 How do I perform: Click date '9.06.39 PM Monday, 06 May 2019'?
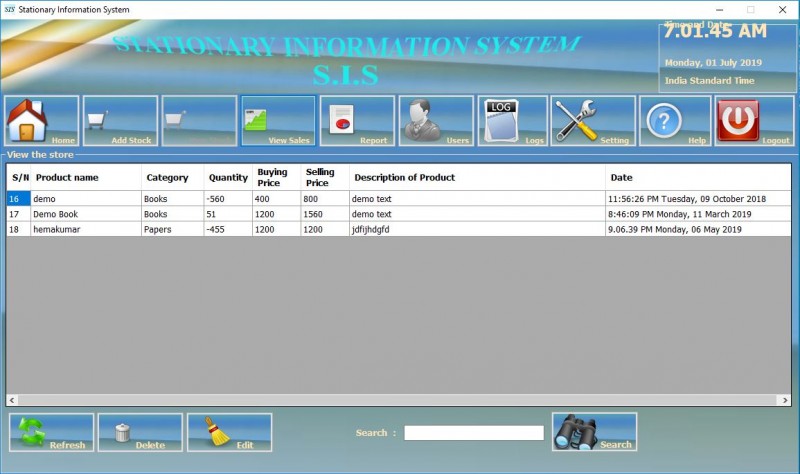[698, 229]
